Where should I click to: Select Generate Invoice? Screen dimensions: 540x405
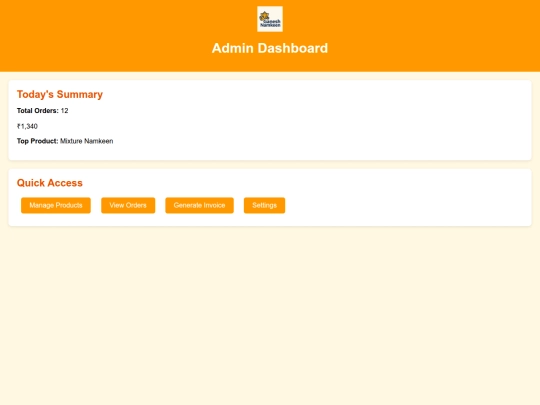199,205
